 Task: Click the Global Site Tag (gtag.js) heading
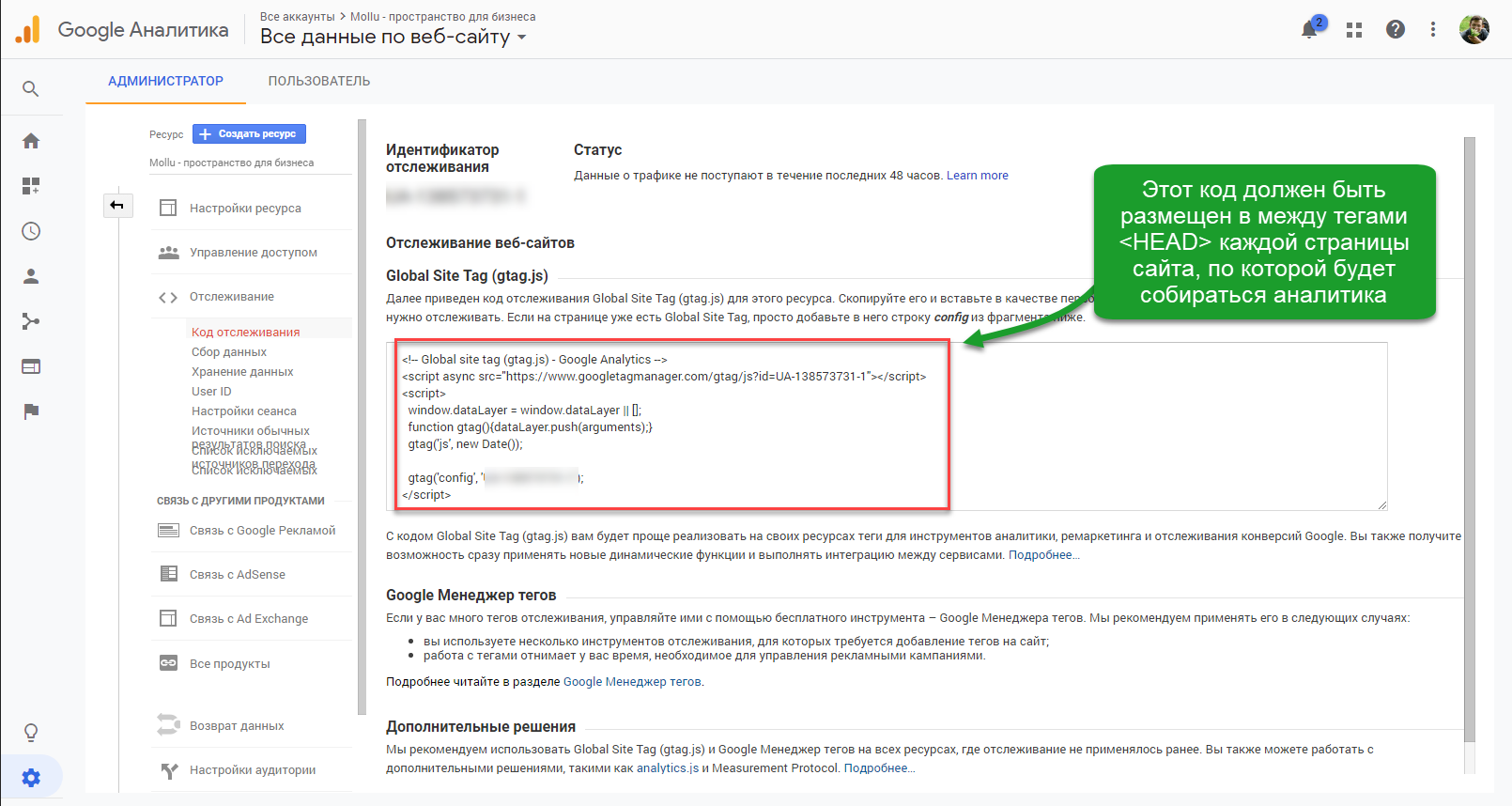tap(467, 275)
